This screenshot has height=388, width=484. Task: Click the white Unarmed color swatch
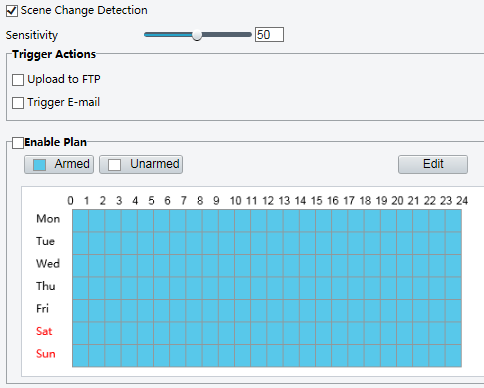114,165
